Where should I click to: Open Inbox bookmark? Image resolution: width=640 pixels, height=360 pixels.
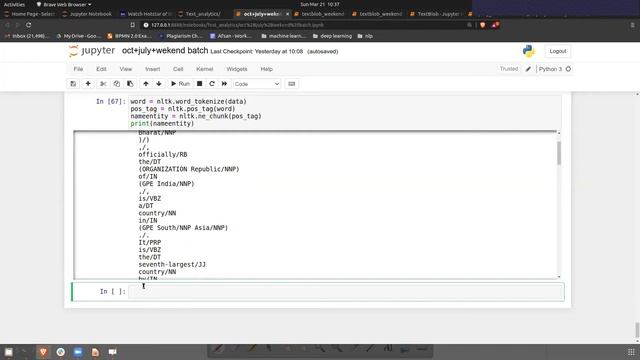[26, 36]
